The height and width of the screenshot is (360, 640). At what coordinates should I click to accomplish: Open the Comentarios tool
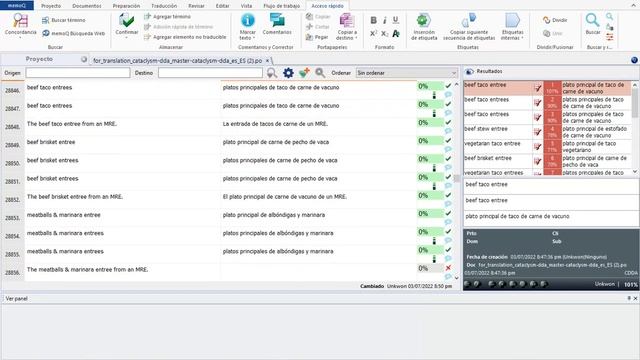click(277, 24)
